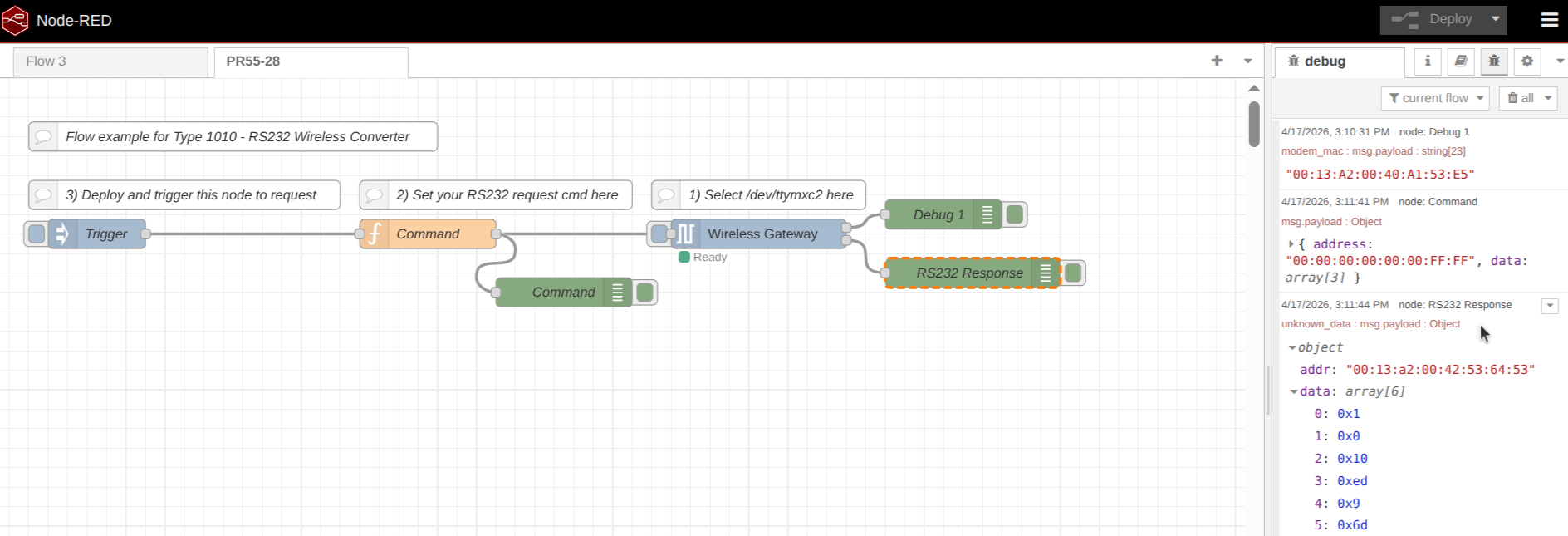Select the Trigger inject node arrow icon
Screen dimensions: 1568x536
click(x=61, y=234)
